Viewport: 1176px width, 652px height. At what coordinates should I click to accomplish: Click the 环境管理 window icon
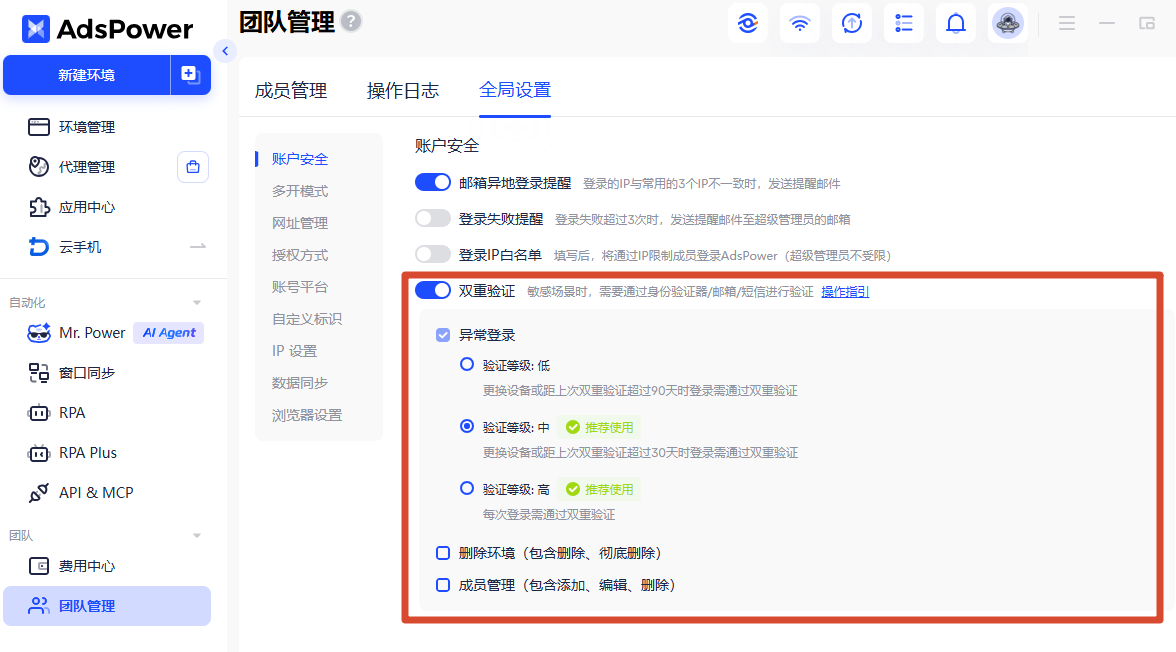coord(38,127)
